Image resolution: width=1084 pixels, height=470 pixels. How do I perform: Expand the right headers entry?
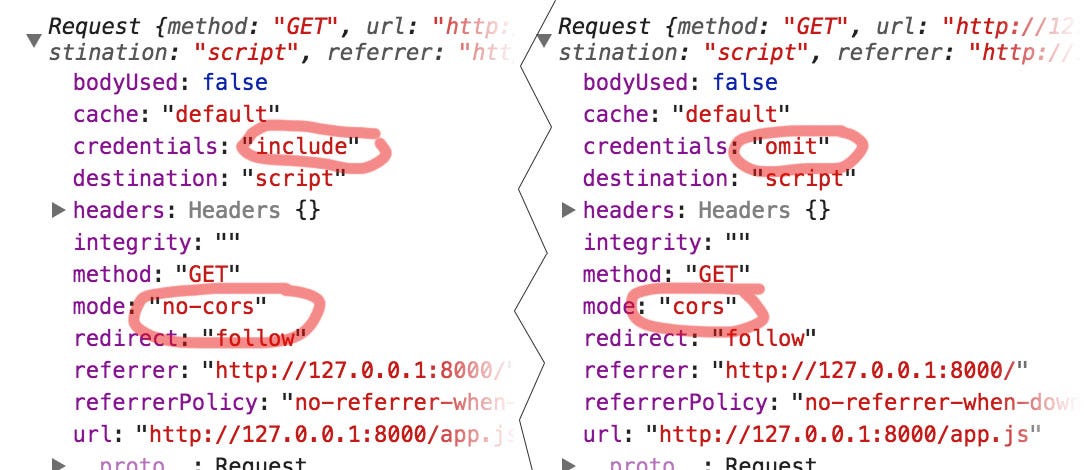coord(569,210)
